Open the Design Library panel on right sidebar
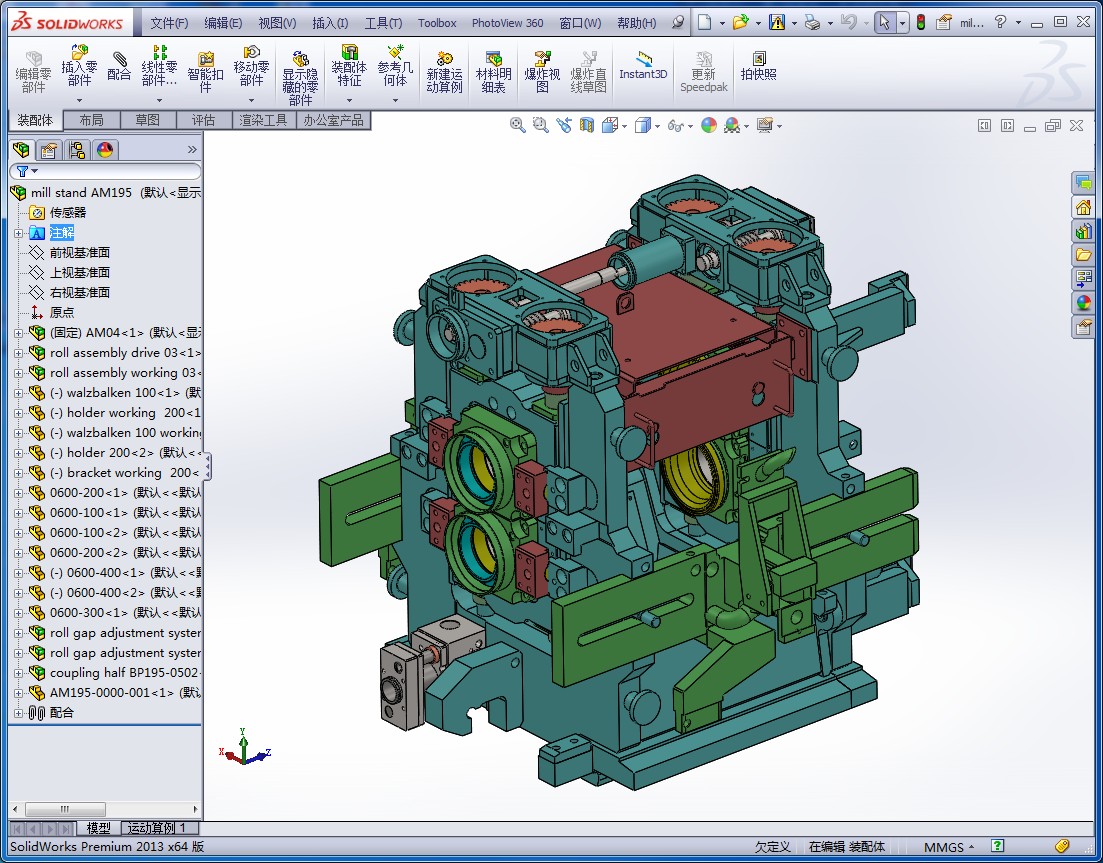Image resolution: width=1103 pixels, height=863 pixels. [1083, 231]
